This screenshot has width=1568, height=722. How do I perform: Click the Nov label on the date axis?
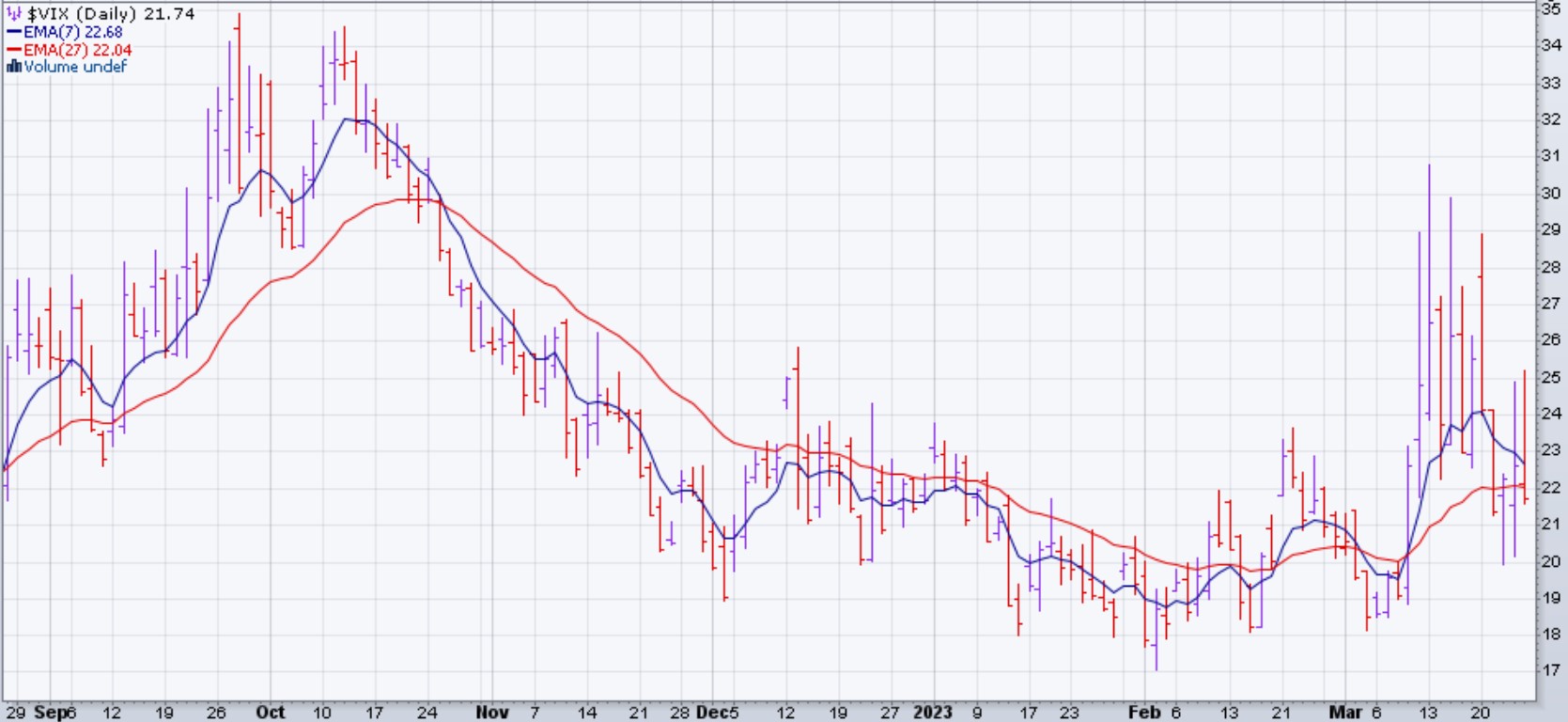(x=492, y=712)
